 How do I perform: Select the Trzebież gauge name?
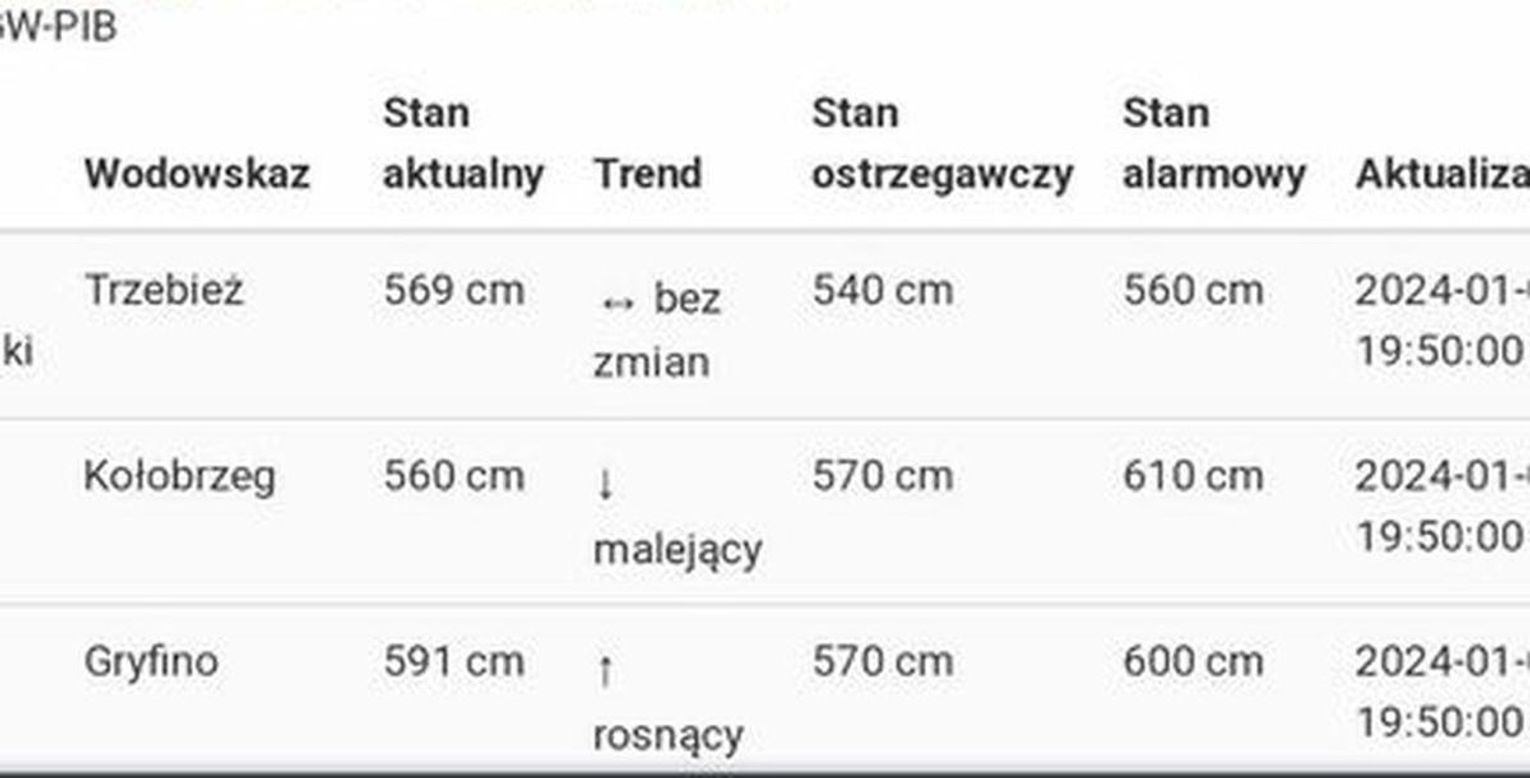click(x=164, y=291)
